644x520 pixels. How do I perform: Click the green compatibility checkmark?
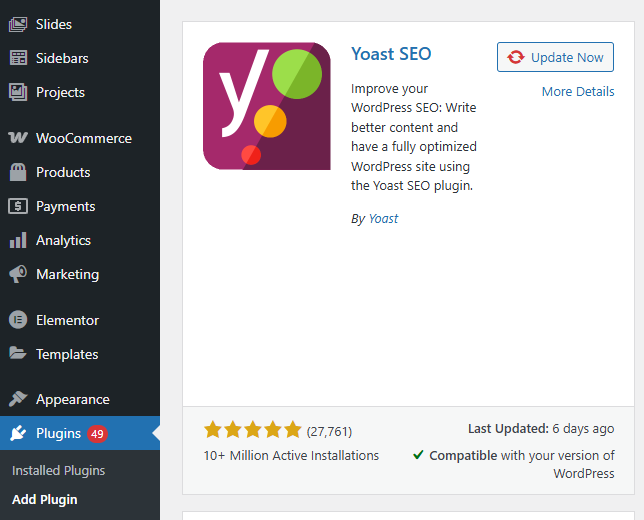click(418, 455)
